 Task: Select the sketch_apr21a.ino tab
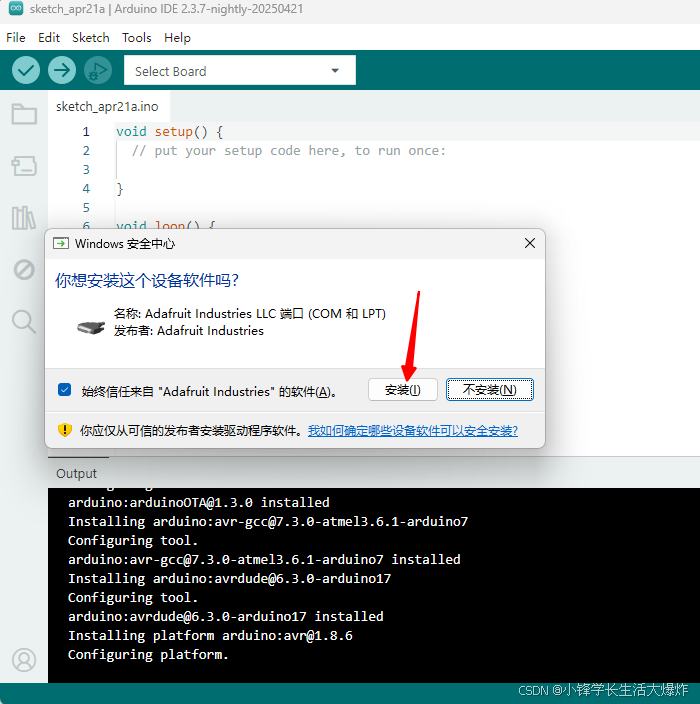pos(107,107)
